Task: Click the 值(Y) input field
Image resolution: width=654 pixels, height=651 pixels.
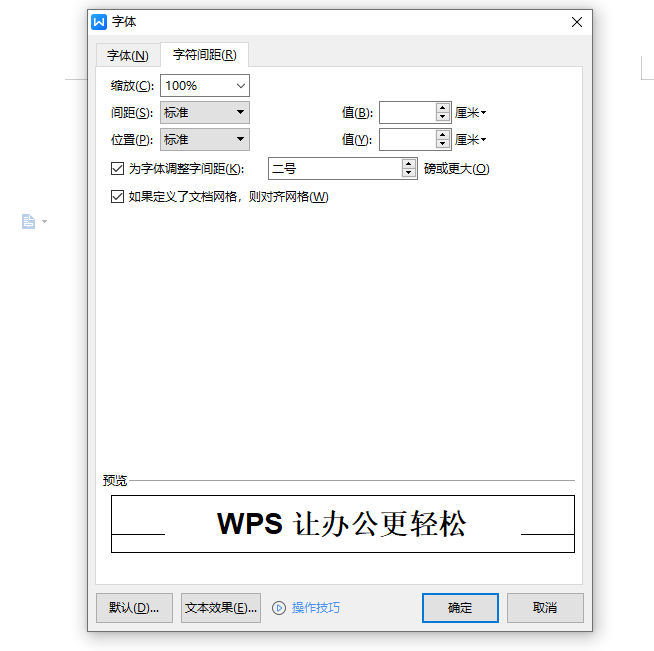Action: (x=407, y=139)
